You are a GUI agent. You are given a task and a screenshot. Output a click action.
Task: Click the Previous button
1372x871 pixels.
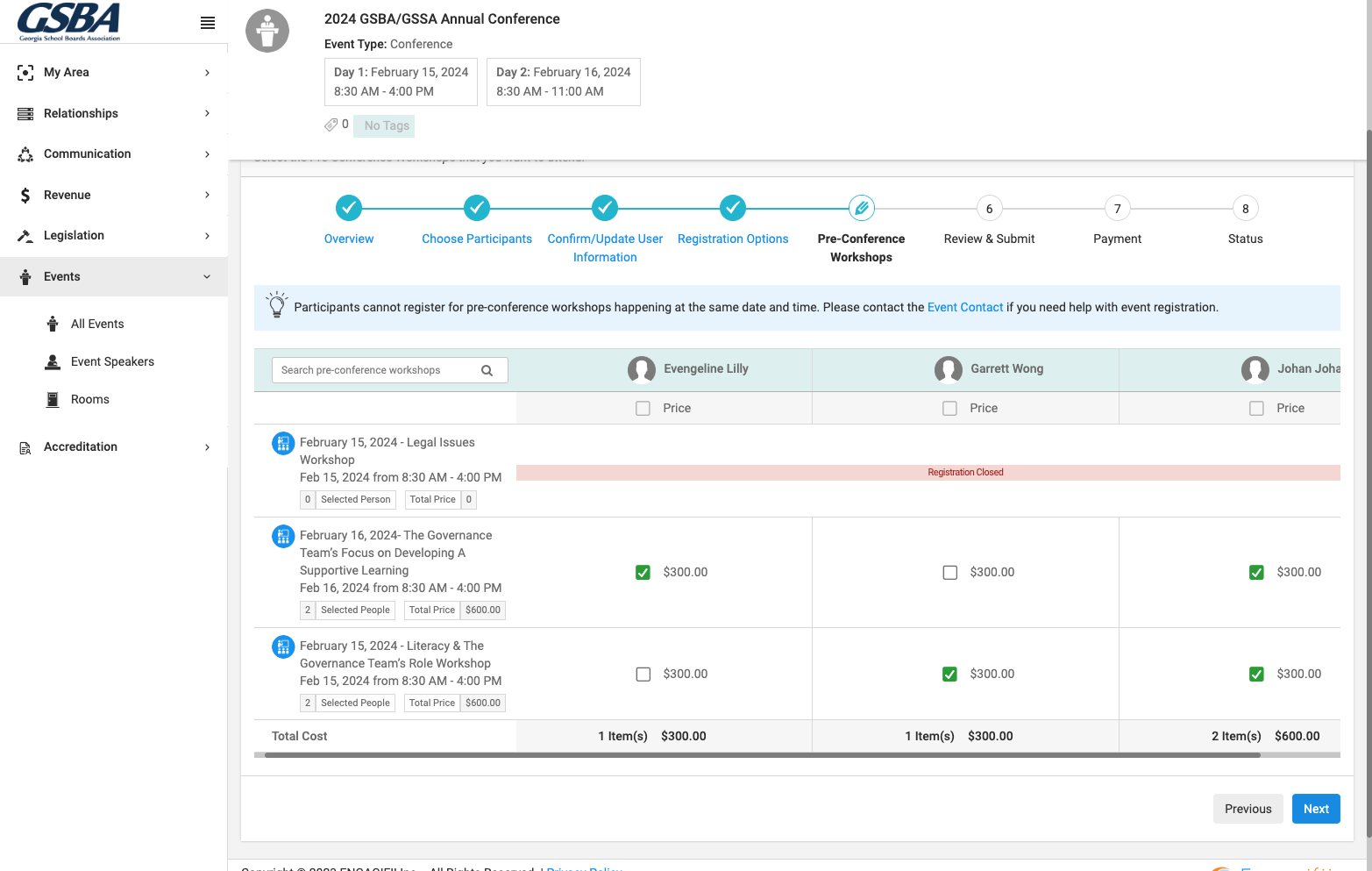1248,809
